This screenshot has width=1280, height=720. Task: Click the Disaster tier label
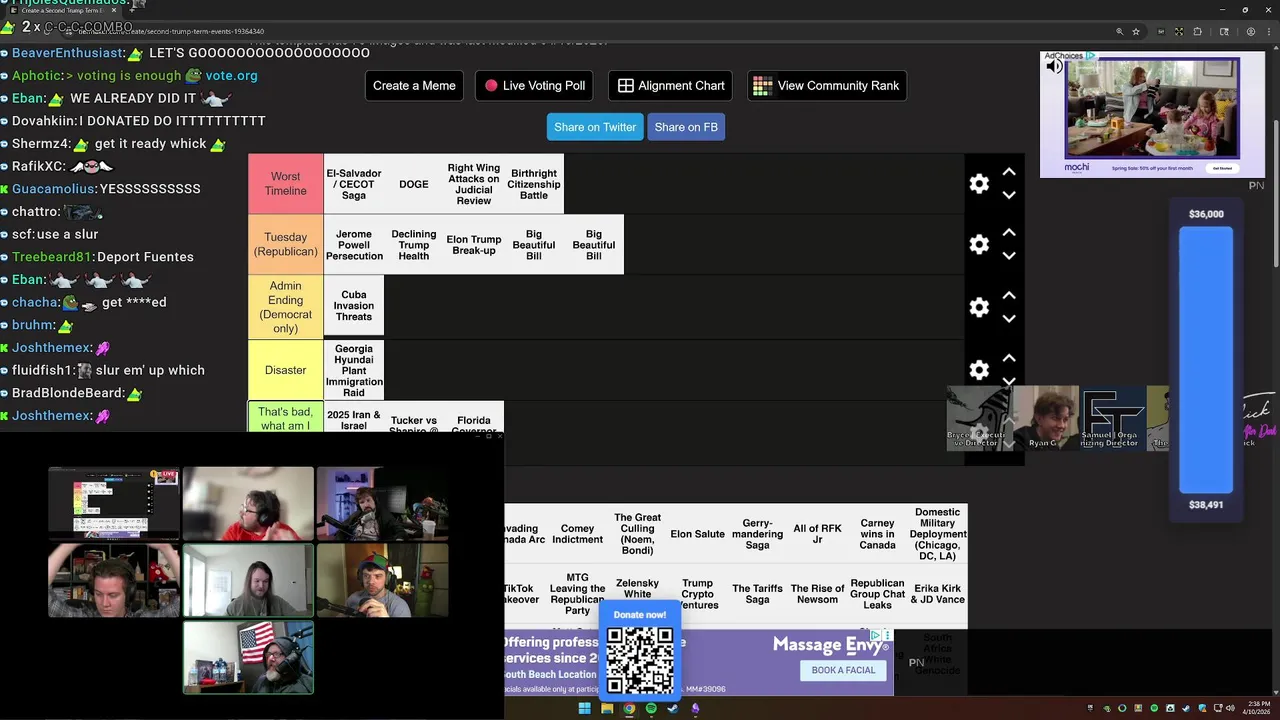[x=286, y=370]
